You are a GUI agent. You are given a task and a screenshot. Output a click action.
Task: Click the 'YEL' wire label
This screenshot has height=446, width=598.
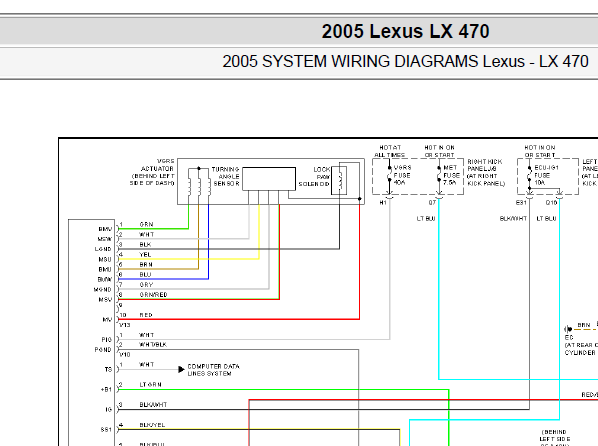145,254
